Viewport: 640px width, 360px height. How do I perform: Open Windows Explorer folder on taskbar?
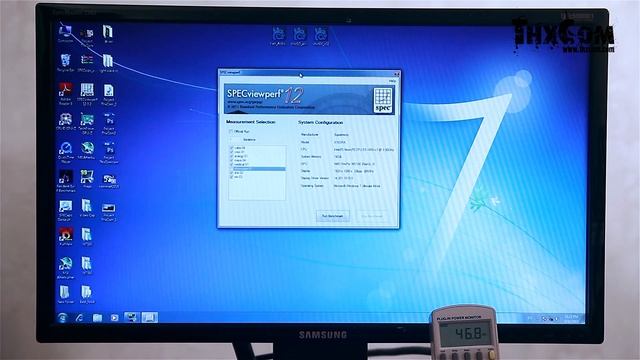97,318
